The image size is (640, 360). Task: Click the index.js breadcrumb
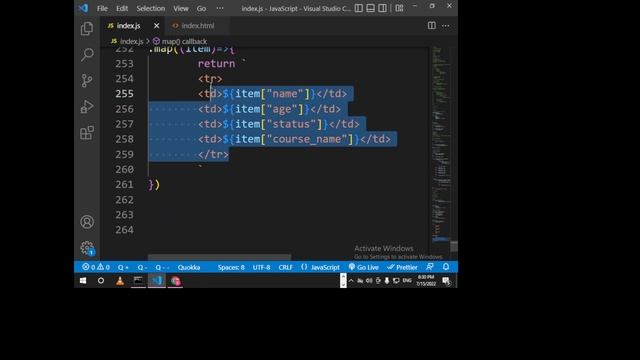tap(127, 41)
